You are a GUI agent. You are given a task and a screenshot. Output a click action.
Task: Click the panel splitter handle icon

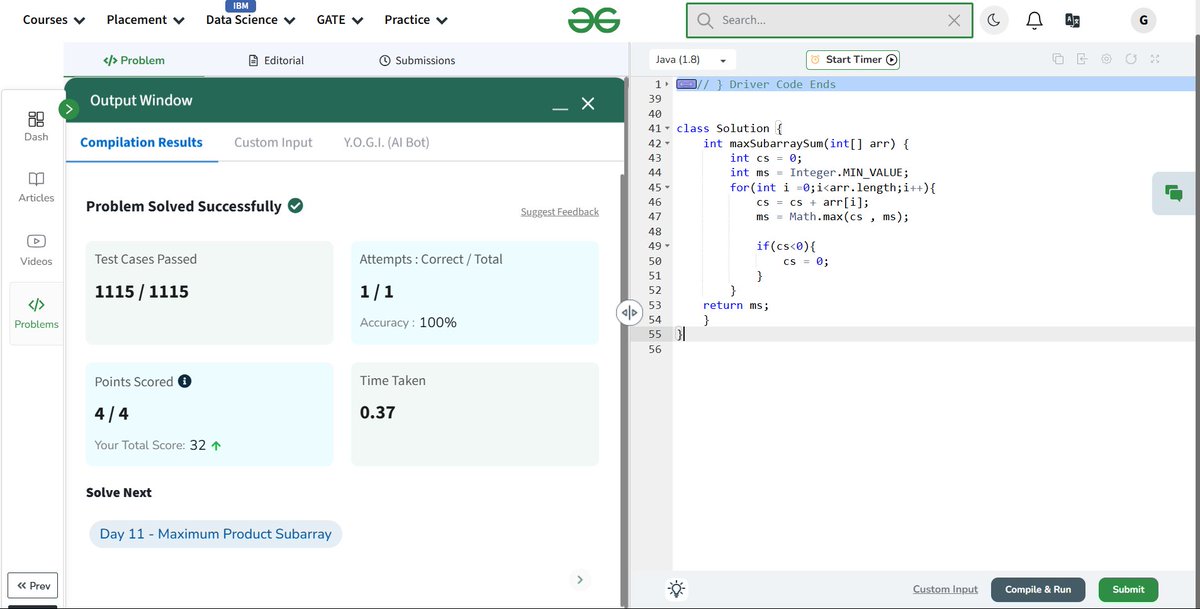tap(629, 313)
